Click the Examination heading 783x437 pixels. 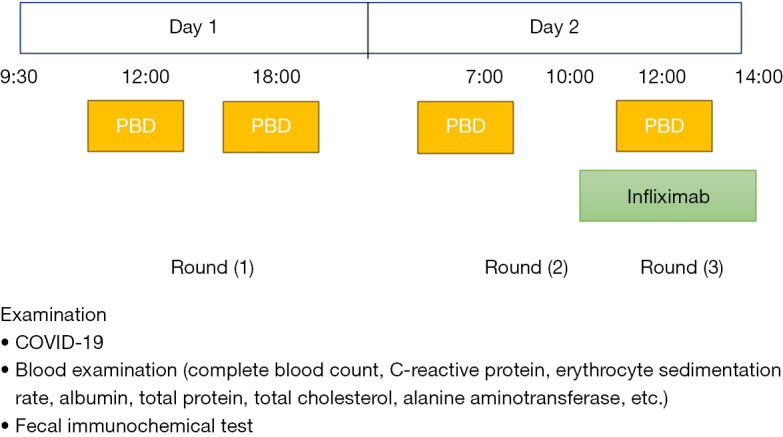click(x=53, y=315)
